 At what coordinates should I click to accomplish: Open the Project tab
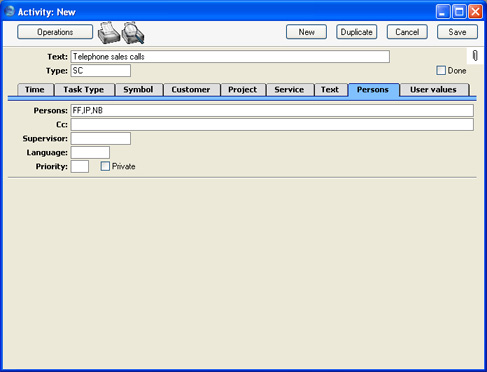coord(243,90)
